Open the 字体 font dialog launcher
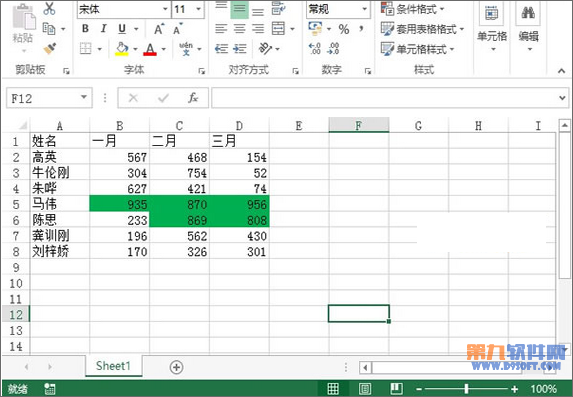This screenshot has width=573, height=397. 201,71
